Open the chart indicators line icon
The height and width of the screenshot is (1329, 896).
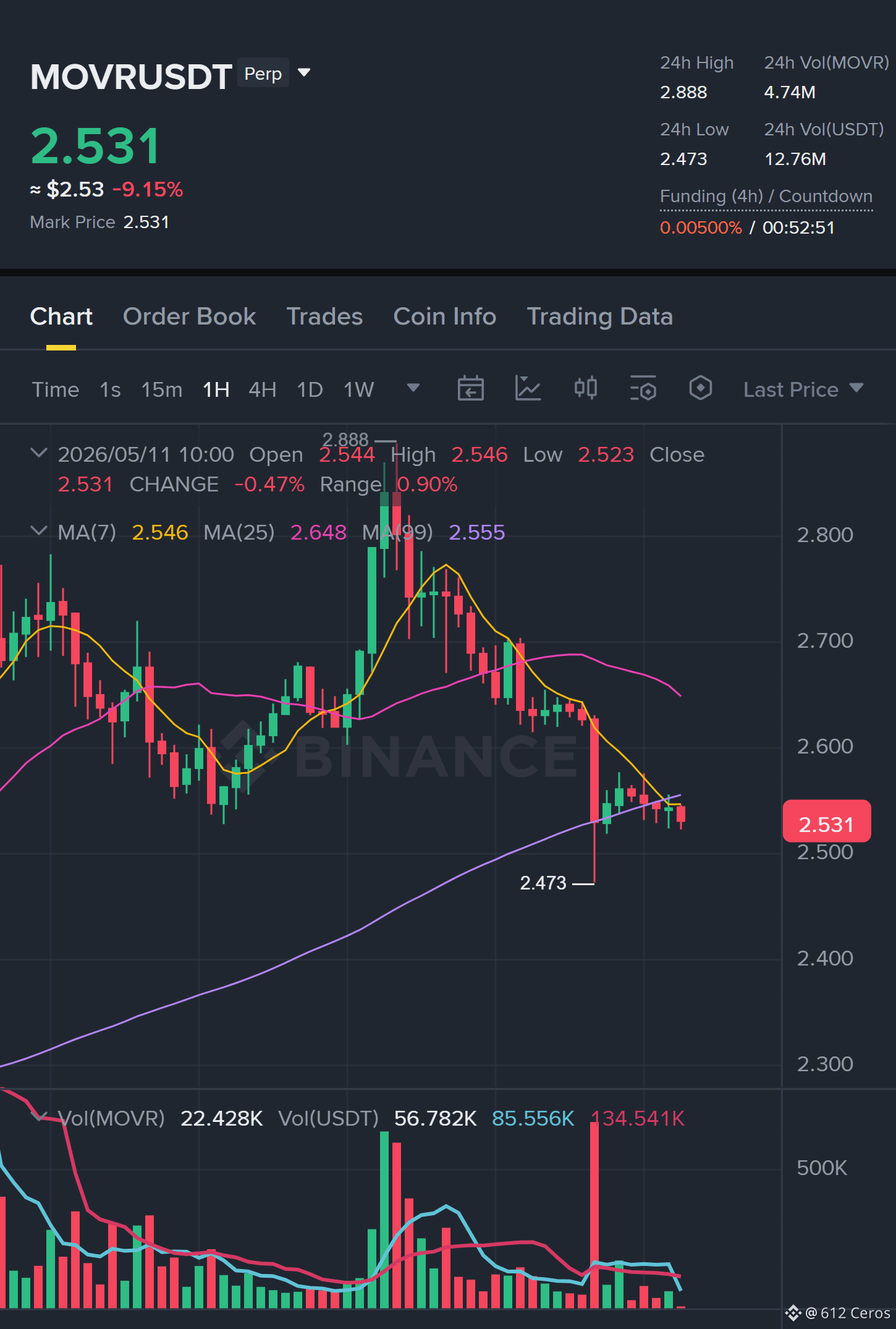528,389
